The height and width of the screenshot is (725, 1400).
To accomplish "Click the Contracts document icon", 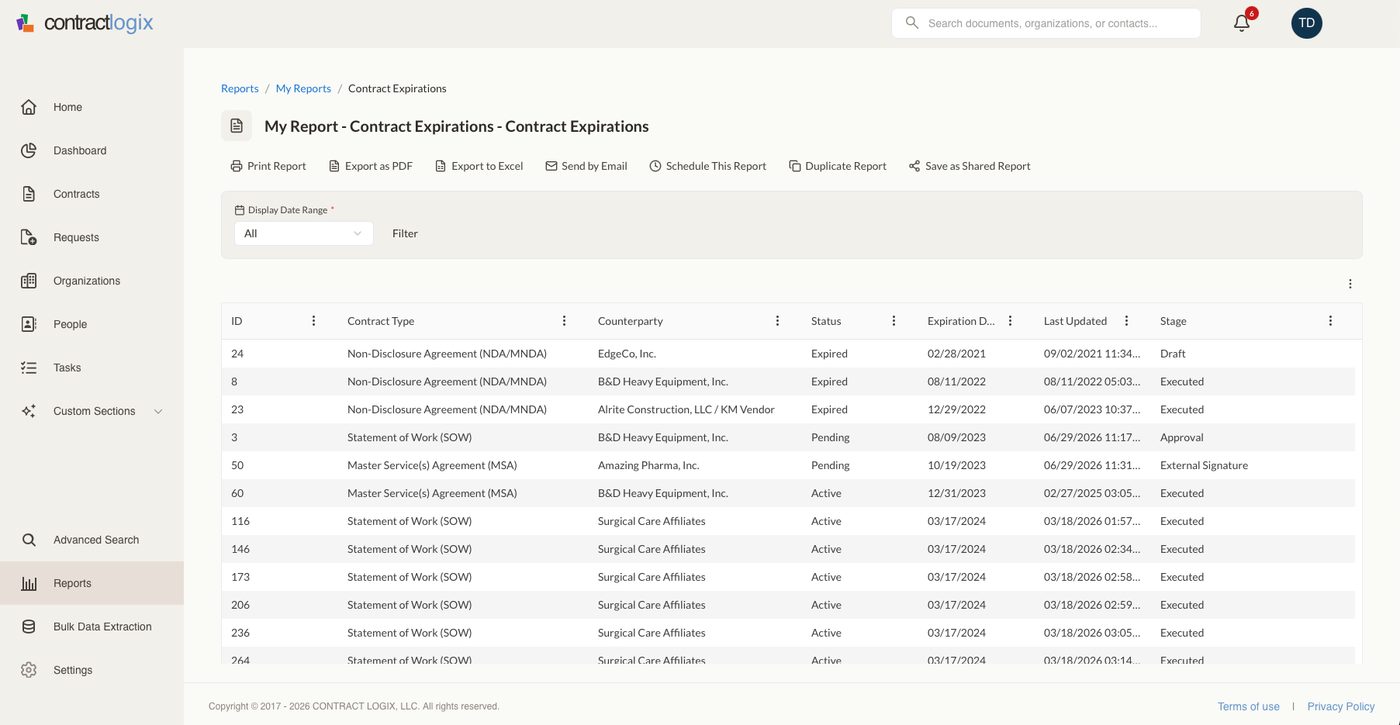I will (29, 194).
